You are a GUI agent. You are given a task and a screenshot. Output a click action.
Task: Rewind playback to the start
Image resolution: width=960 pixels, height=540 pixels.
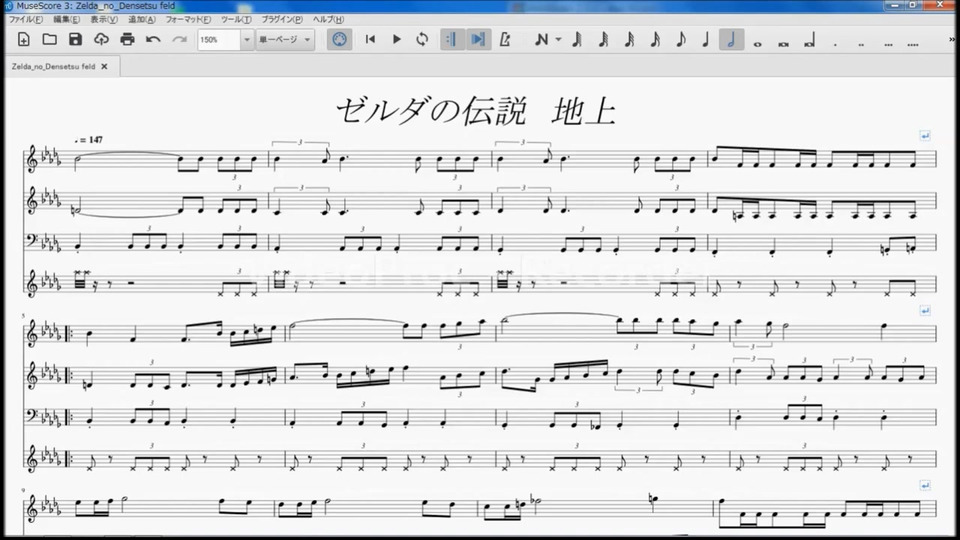pyautogui.click(x=370, y=40)
